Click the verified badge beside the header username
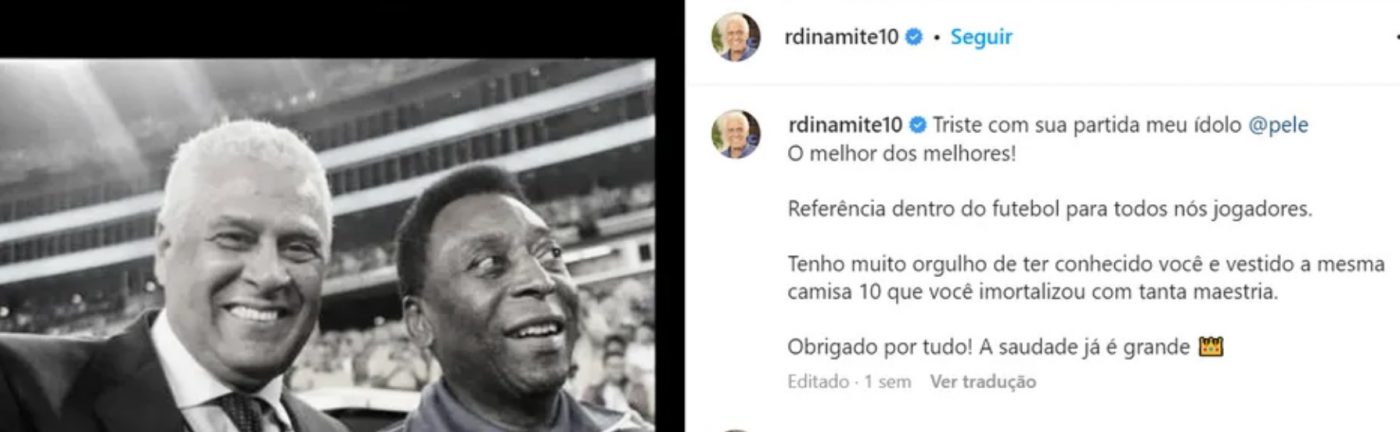The image size is (1400, 432). (x=913, y=37)
